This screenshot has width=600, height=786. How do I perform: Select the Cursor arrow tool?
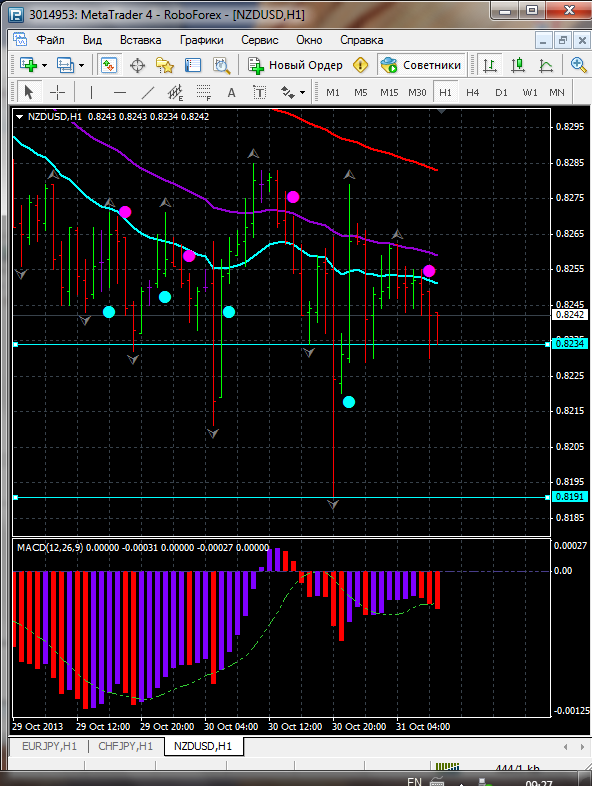click(x=29, y=92)
